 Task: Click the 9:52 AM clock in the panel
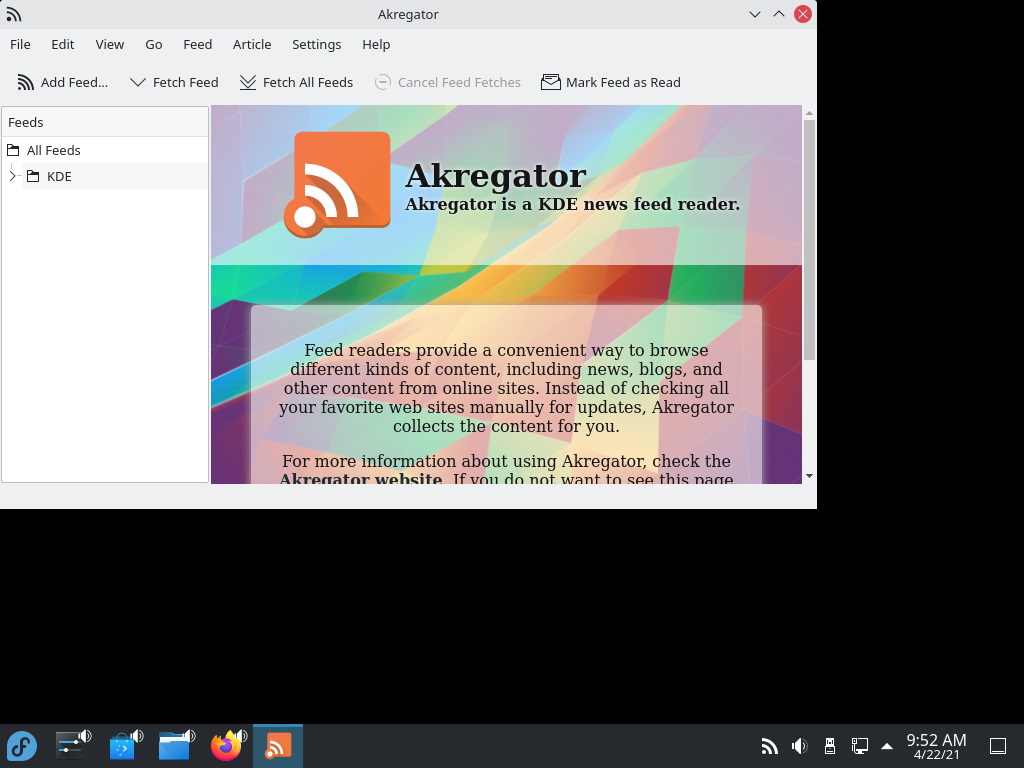pyautogui.click(x=936, y=746)
